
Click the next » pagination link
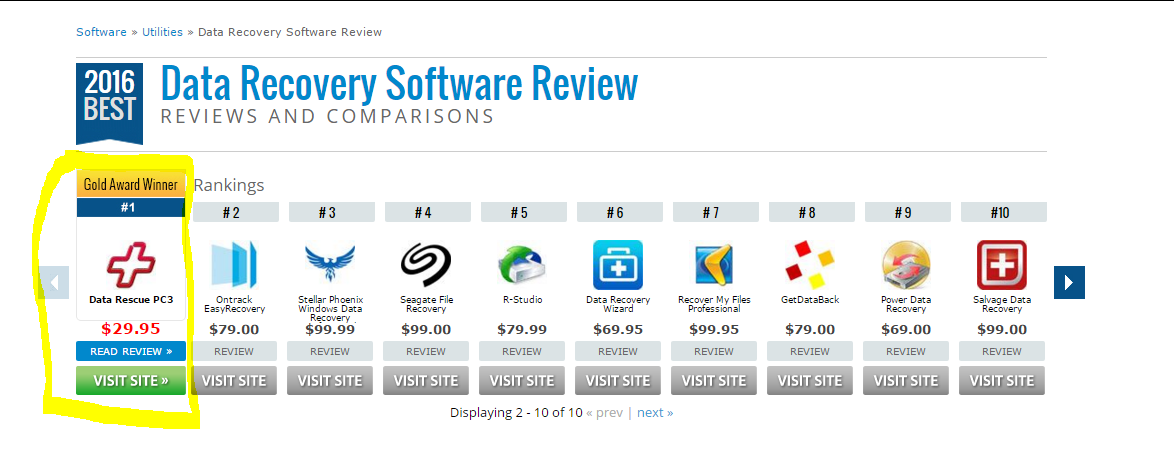point(655,412)
